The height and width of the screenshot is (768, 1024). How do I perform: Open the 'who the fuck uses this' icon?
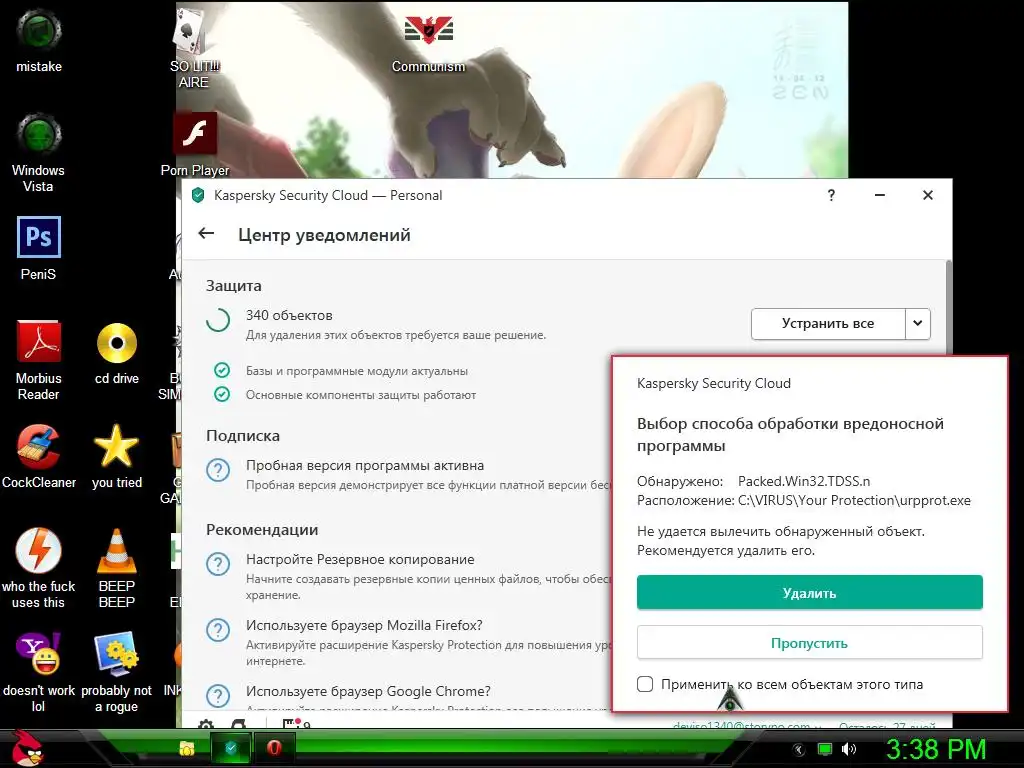tap(39, 567)
